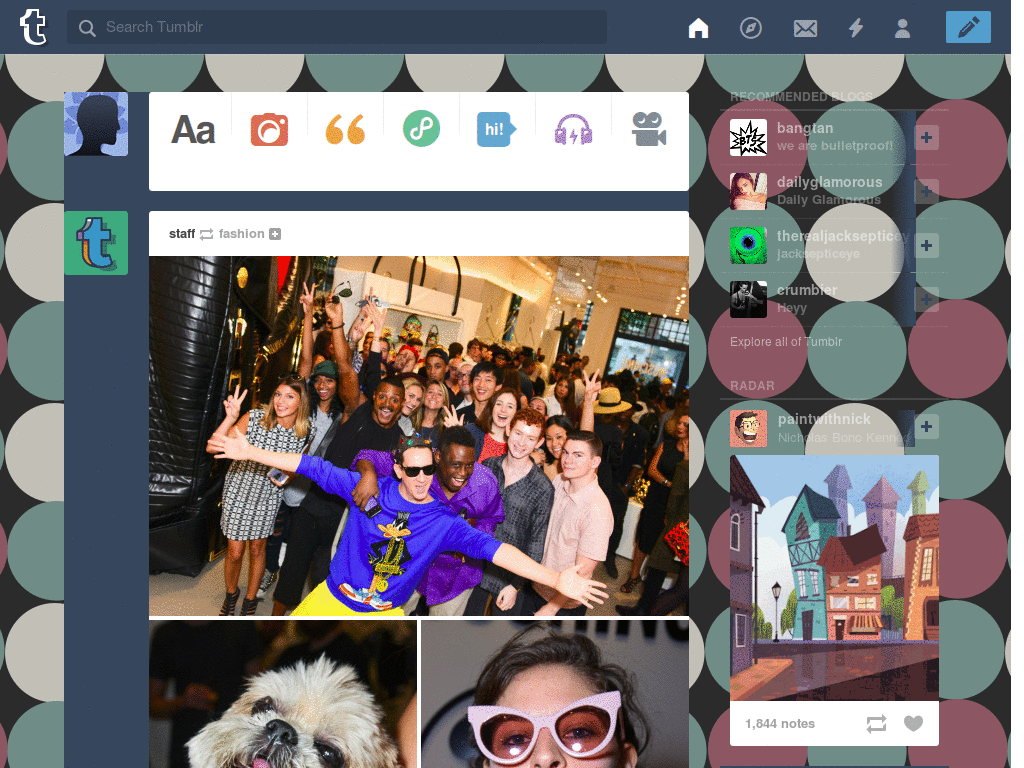Create a new Quote post

[345, 129]
